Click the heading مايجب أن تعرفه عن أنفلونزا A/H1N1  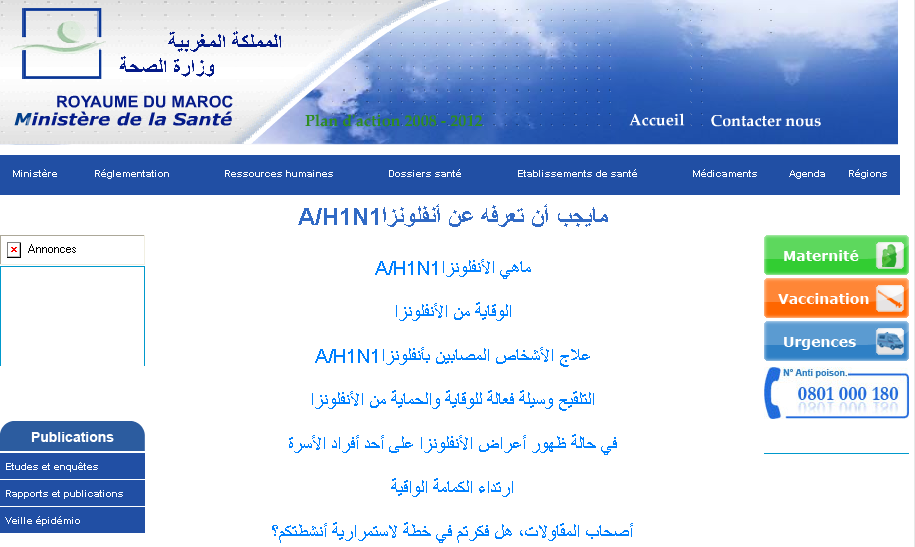pyautogui.click(x=453, y=217)
